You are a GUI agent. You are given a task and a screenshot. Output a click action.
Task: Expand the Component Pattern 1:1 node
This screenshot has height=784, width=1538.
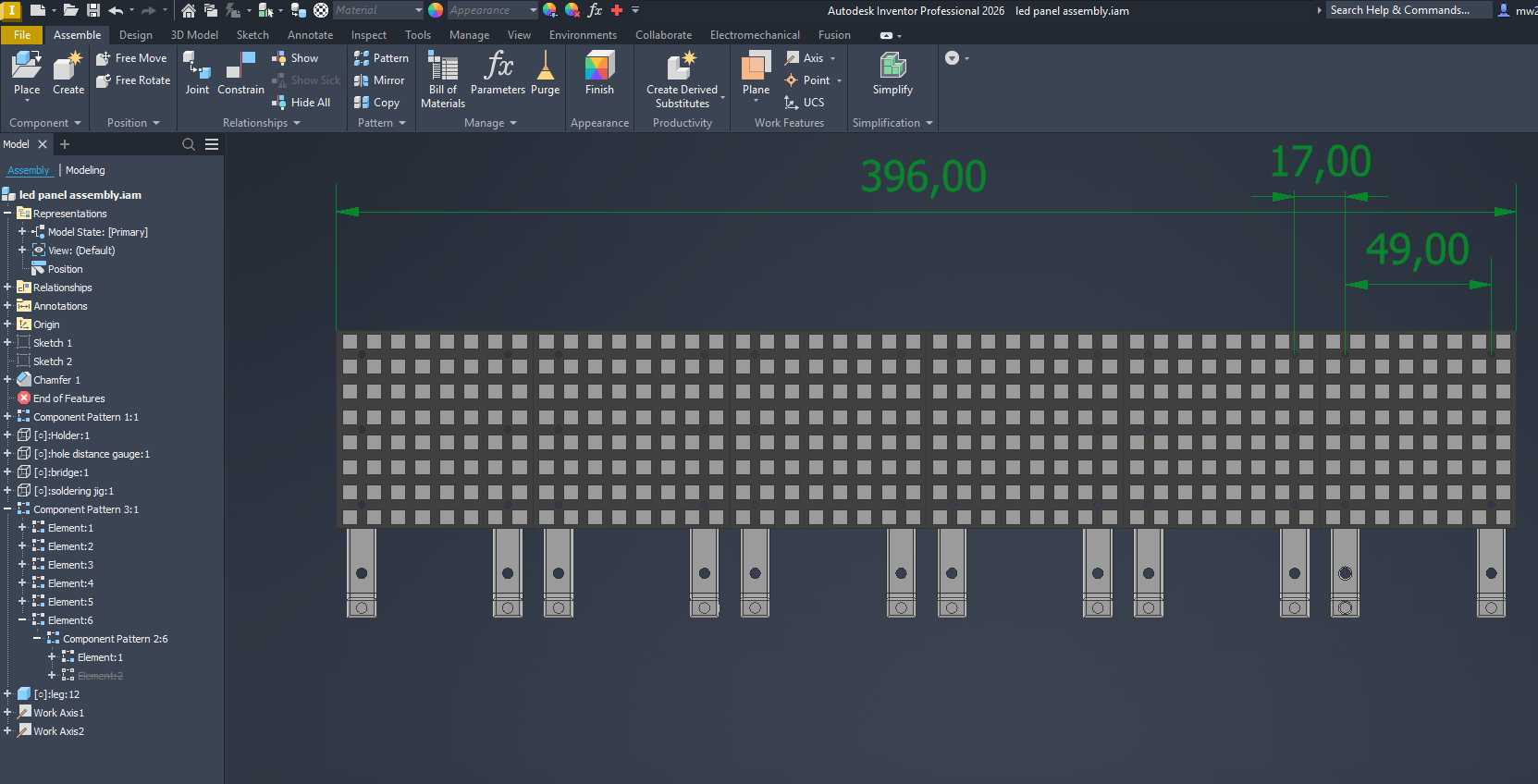7,417
